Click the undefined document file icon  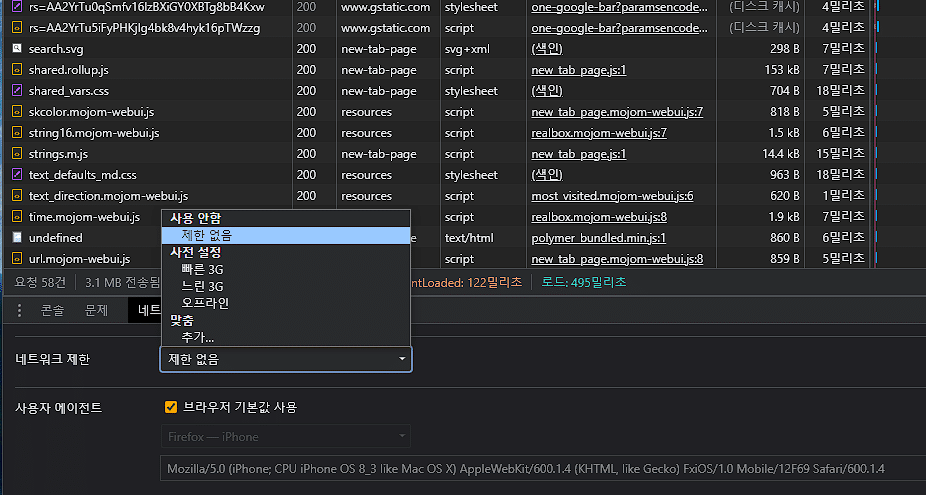pyautogui.click(x=17, y=238)
